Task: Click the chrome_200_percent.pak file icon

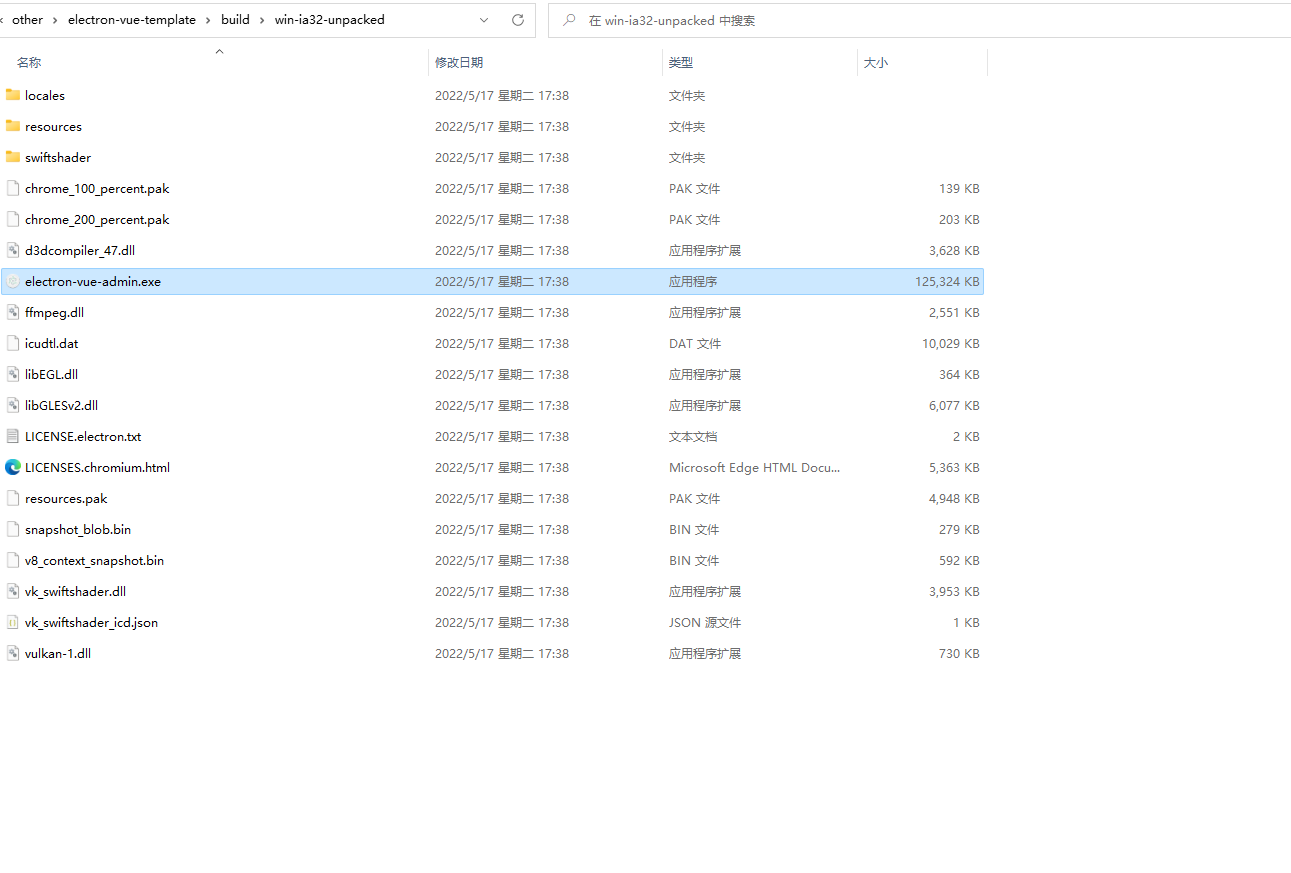Action: (x=13, y=219)
